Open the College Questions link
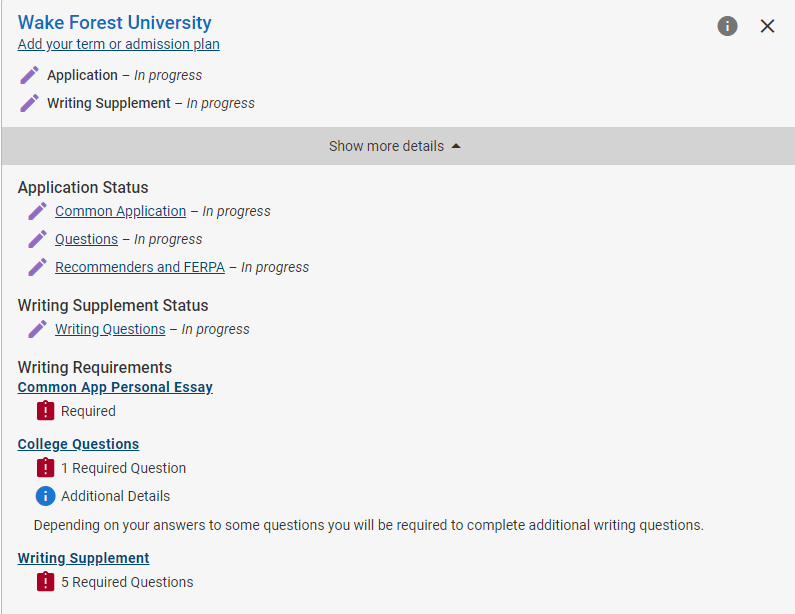Viewport: 795px width, 614px height. pyautogui.click(x=78, y=444)
